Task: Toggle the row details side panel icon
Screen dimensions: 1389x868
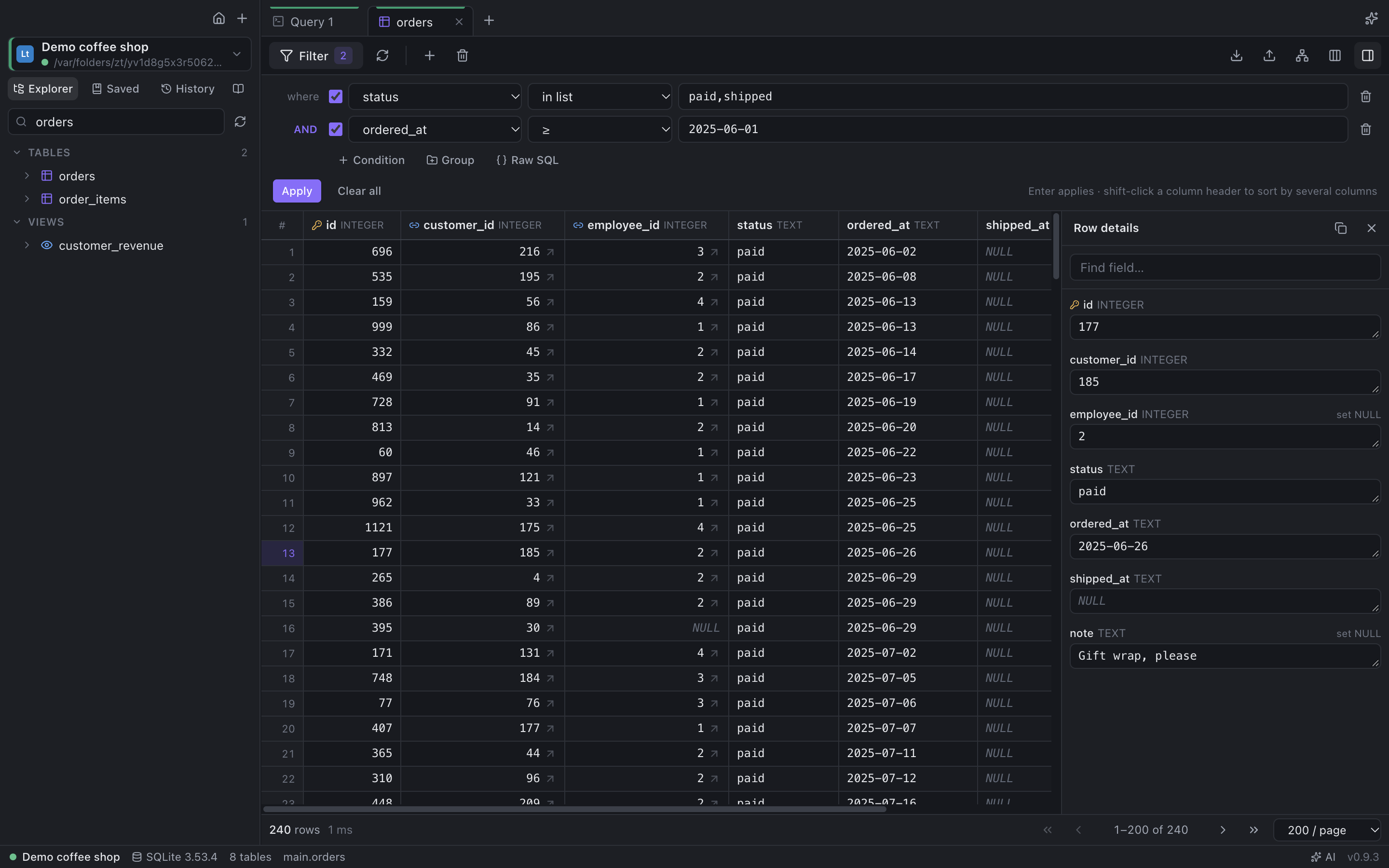Action: [1367, 55]
